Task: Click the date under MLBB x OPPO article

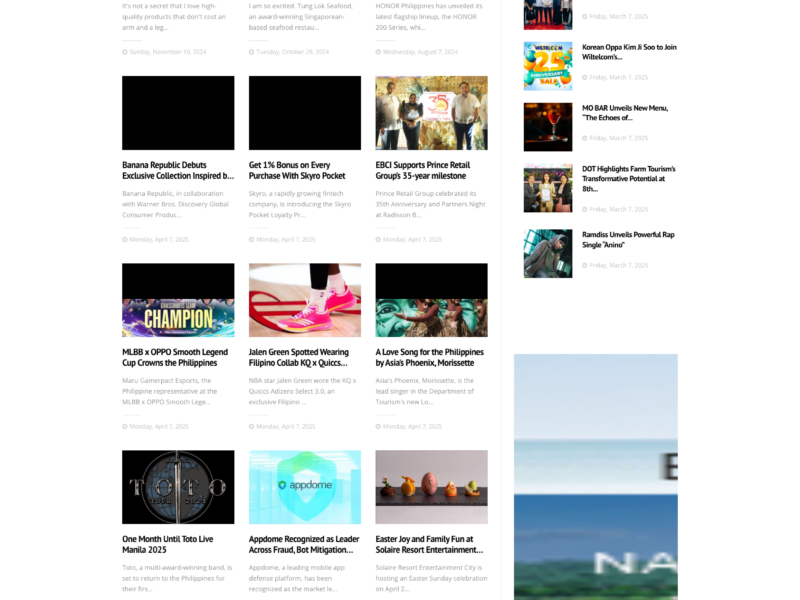Action: pyautogui.click(x=156, y=427)
